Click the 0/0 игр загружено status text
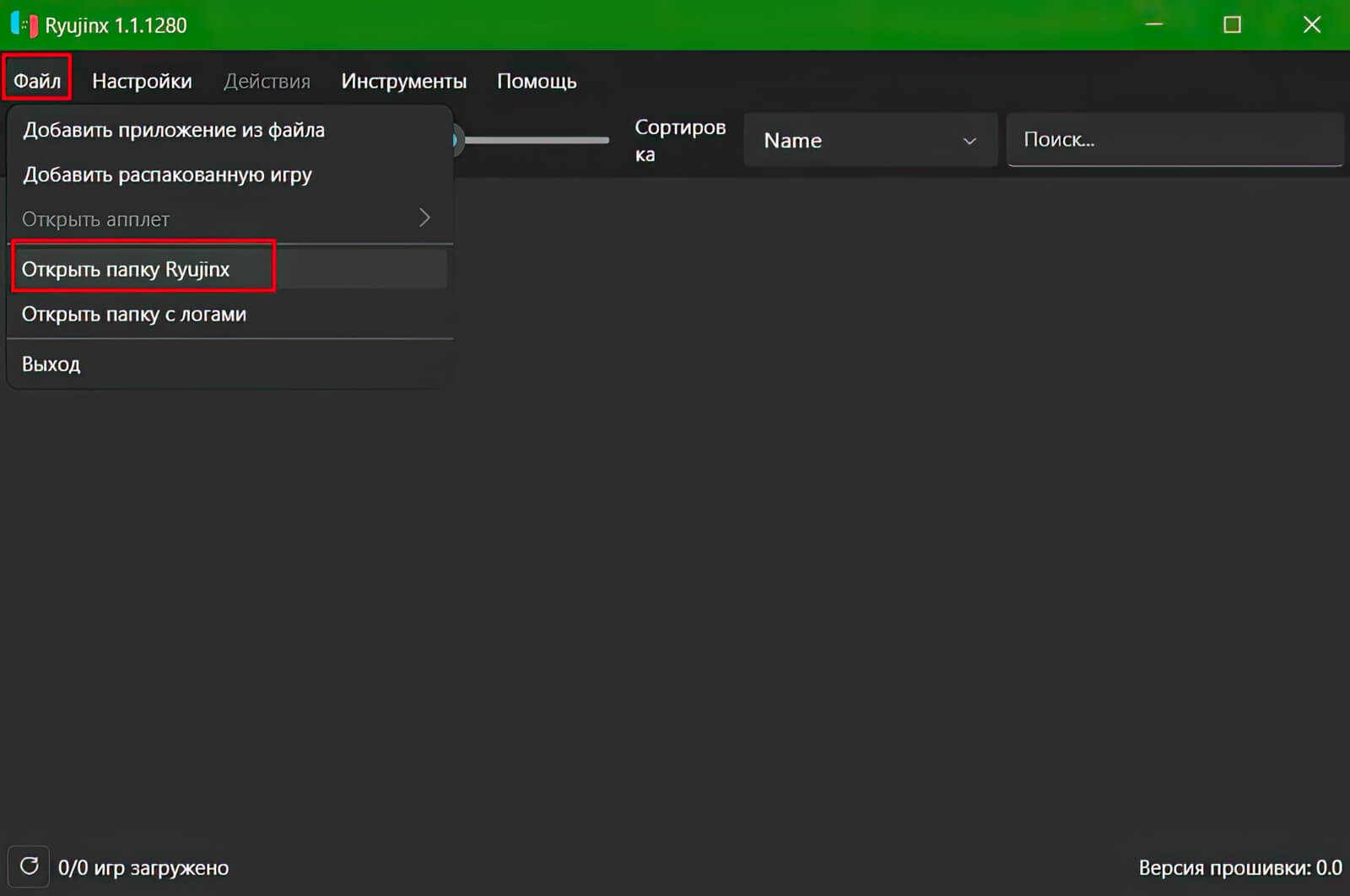Screen dimensions: 1350x896 tap(143, 867)
